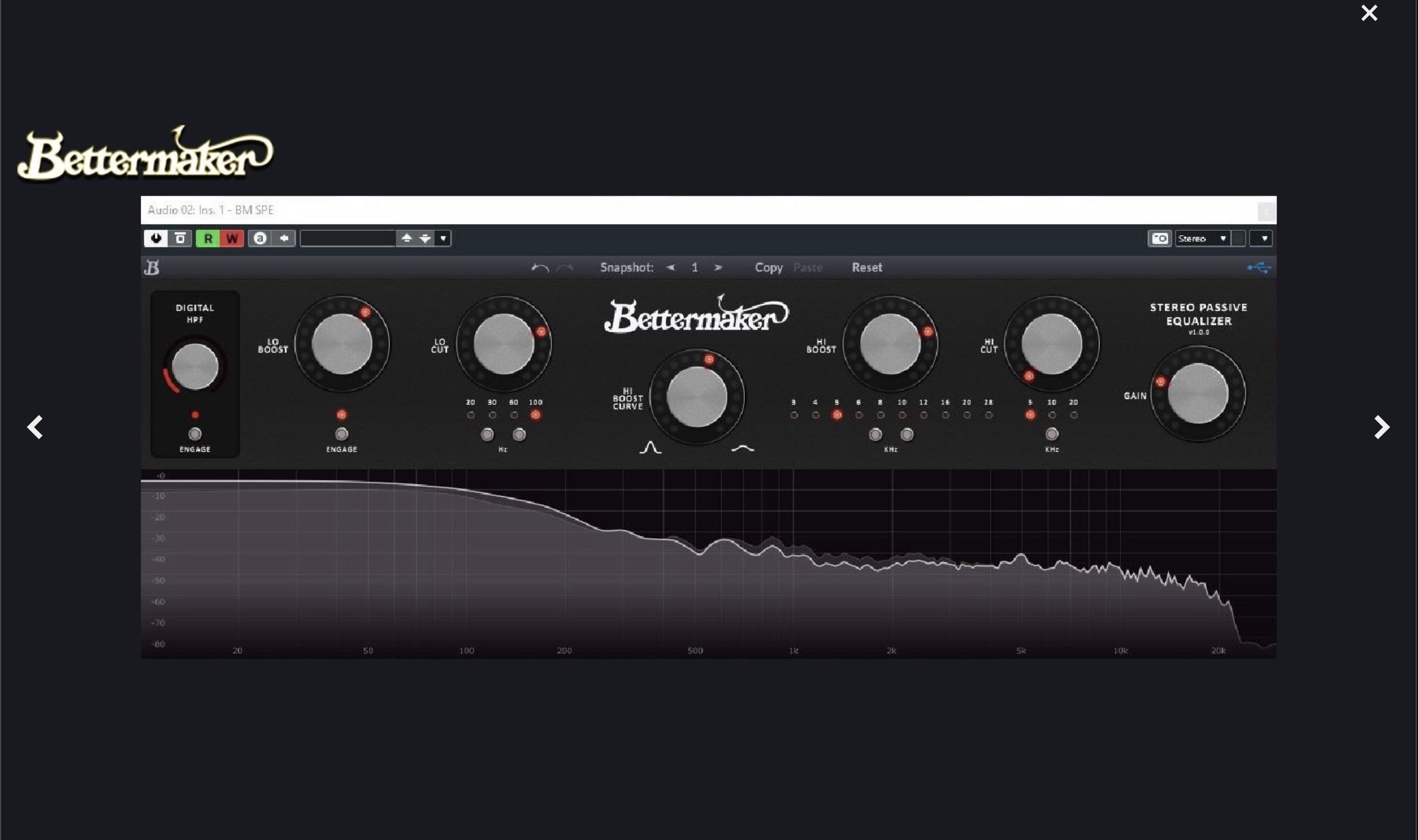The width and height of the screenshot is (1418, 840).
Task: Enable Write automation (red W)
Action: 232,238
